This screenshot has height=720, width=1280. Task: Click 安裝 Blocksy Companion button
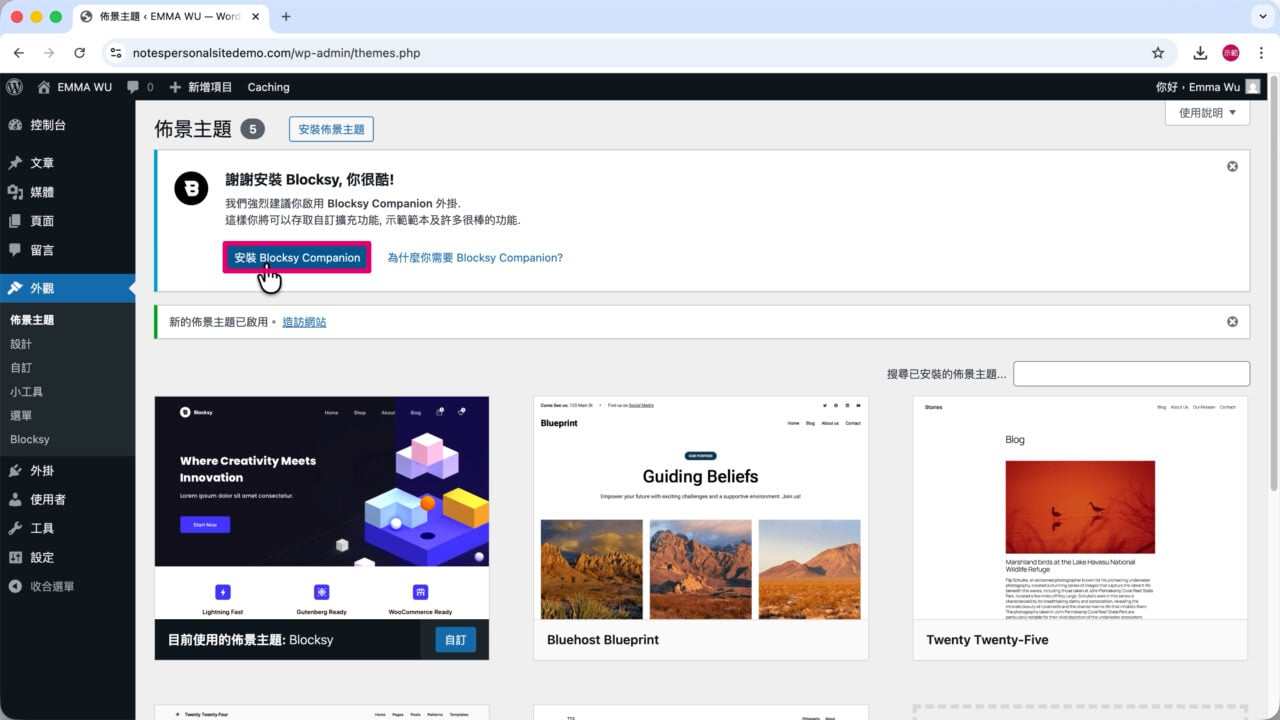pos(297,257)
